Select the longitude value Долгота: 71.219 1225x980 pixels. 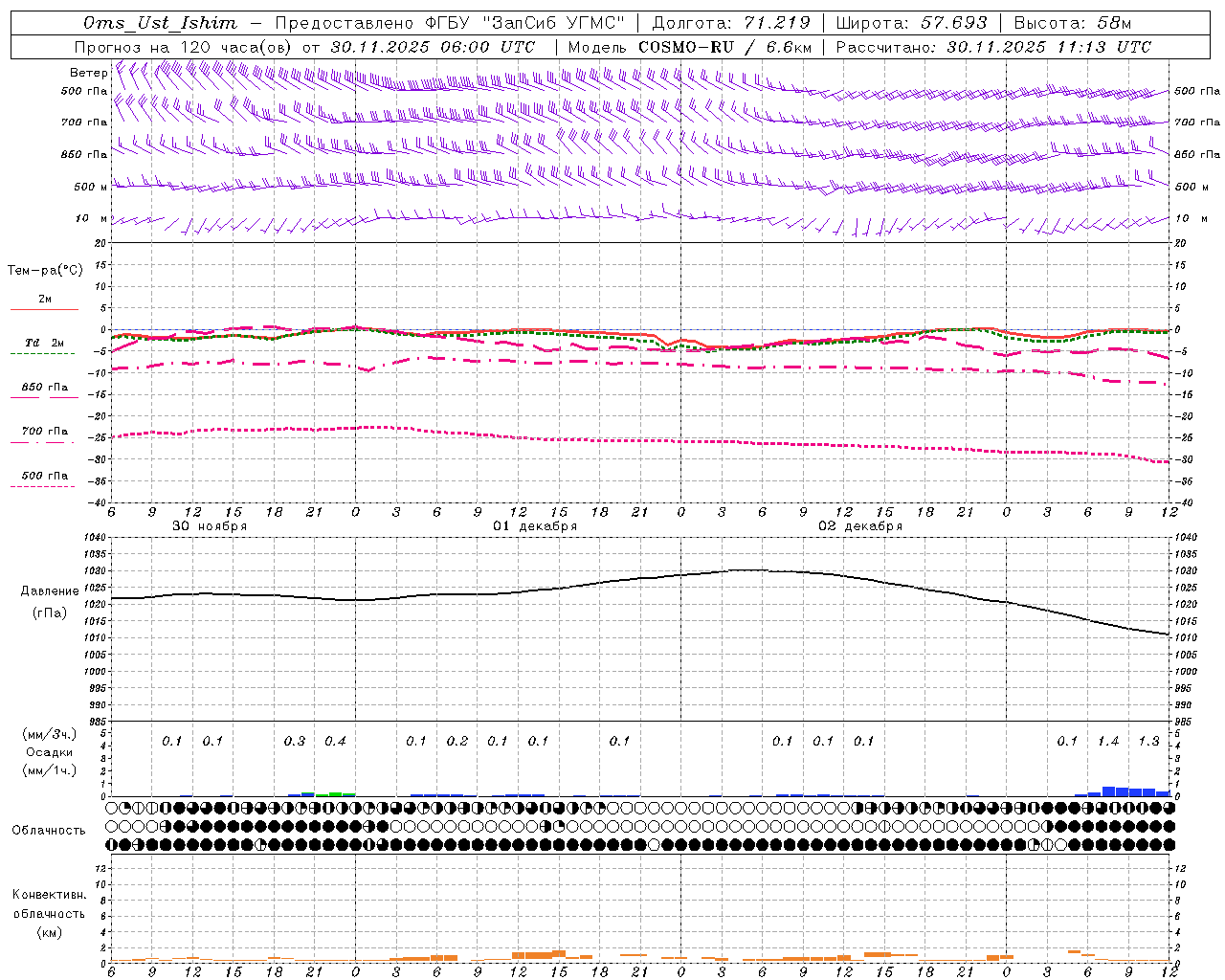click(732, 23)
